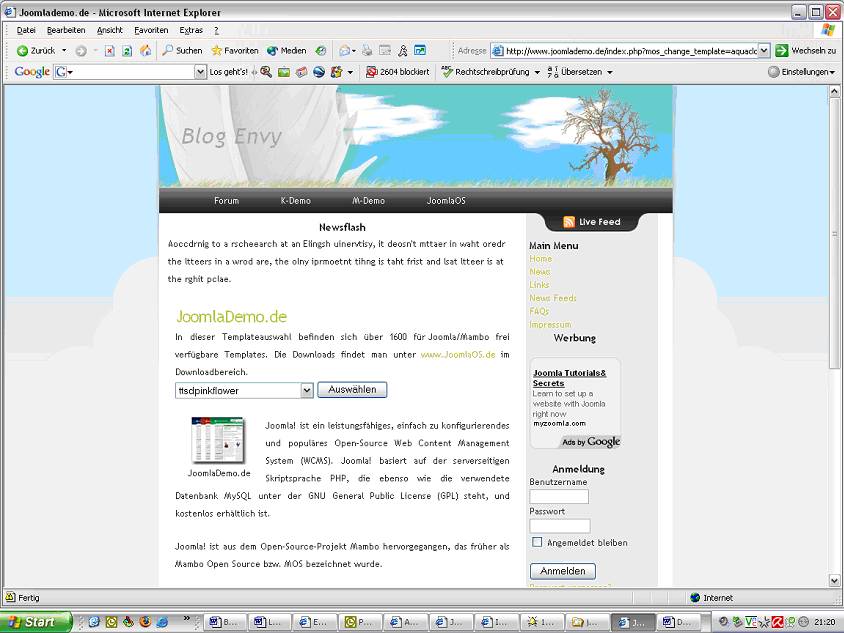Click the printer icon in the toolbar
The width and height of the screenshot is (844, 633).
tap(367, 51)
